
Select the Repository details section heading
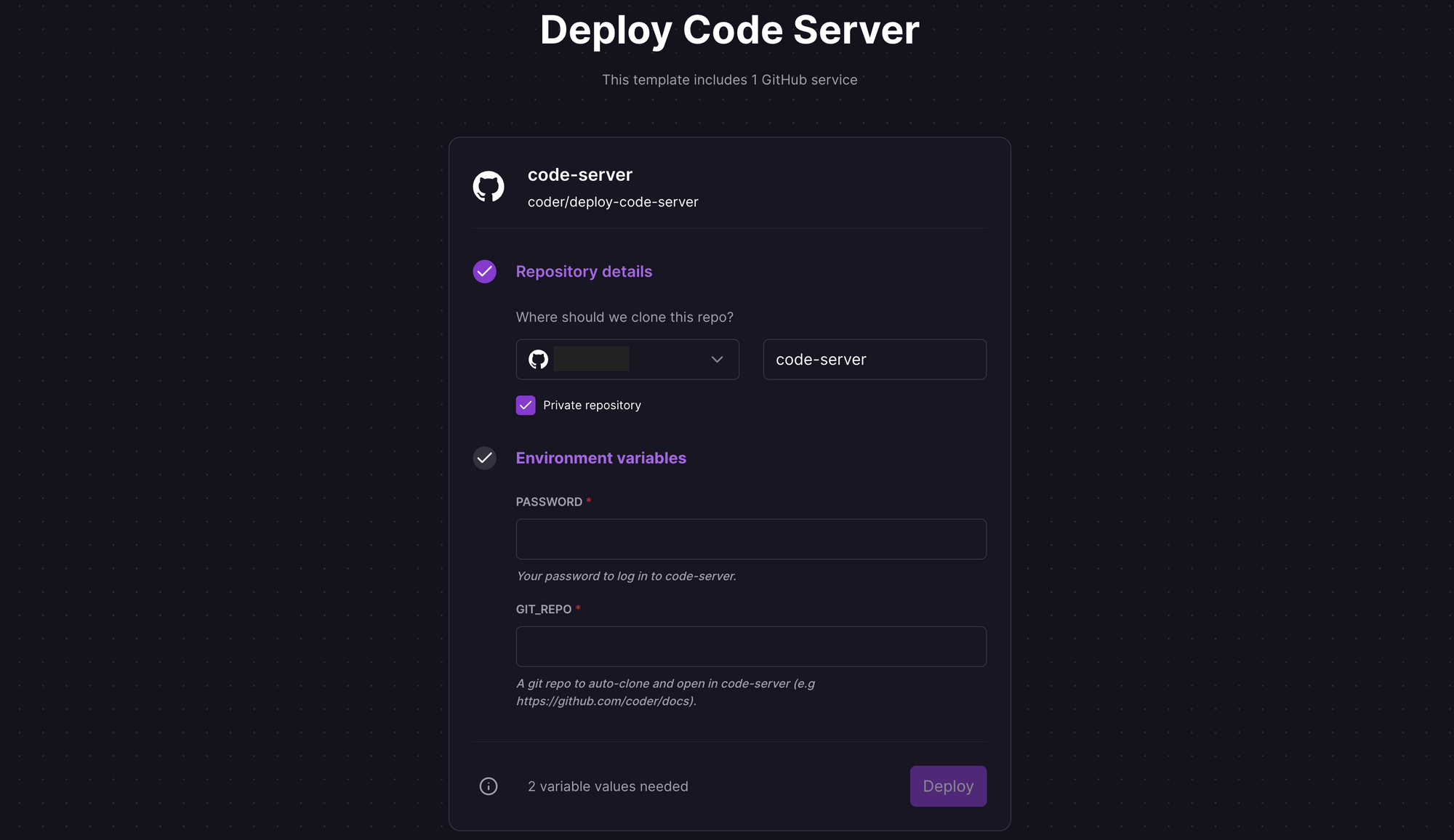[584, 271]
